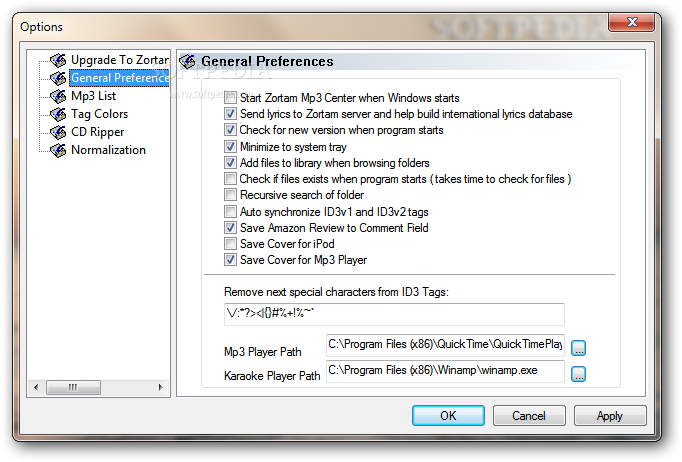The height and width of the screenshot is (462, 682).
Task: Select General Preferences in the tree
Action: 120,78
